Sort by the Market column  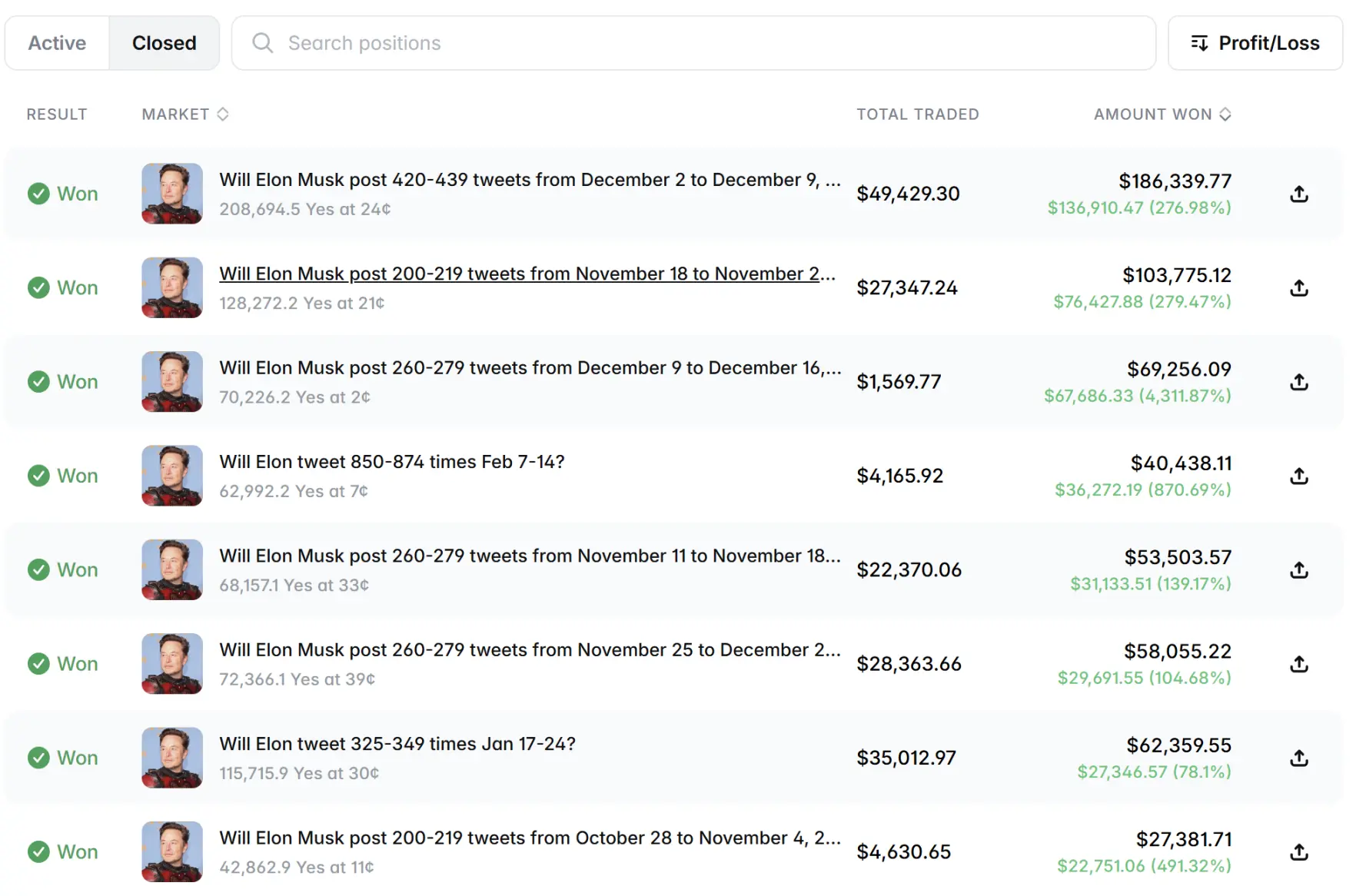(x=184, y=114)
